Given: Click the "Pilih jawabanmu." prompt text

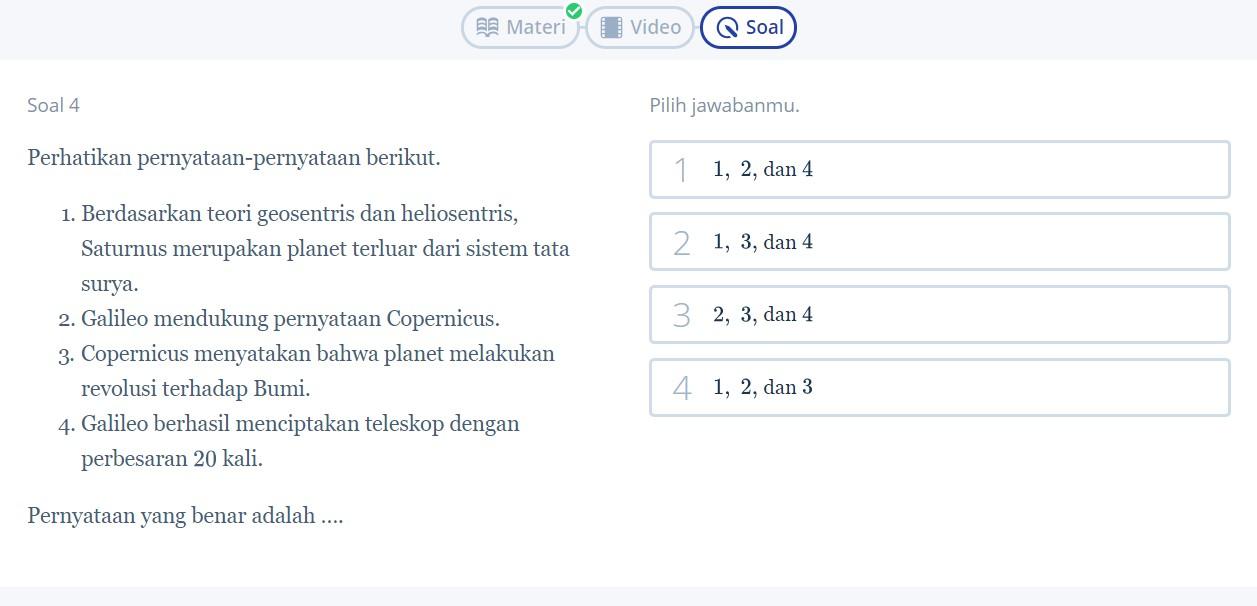Looking at the screenshot, I should [x=724, y=105].
